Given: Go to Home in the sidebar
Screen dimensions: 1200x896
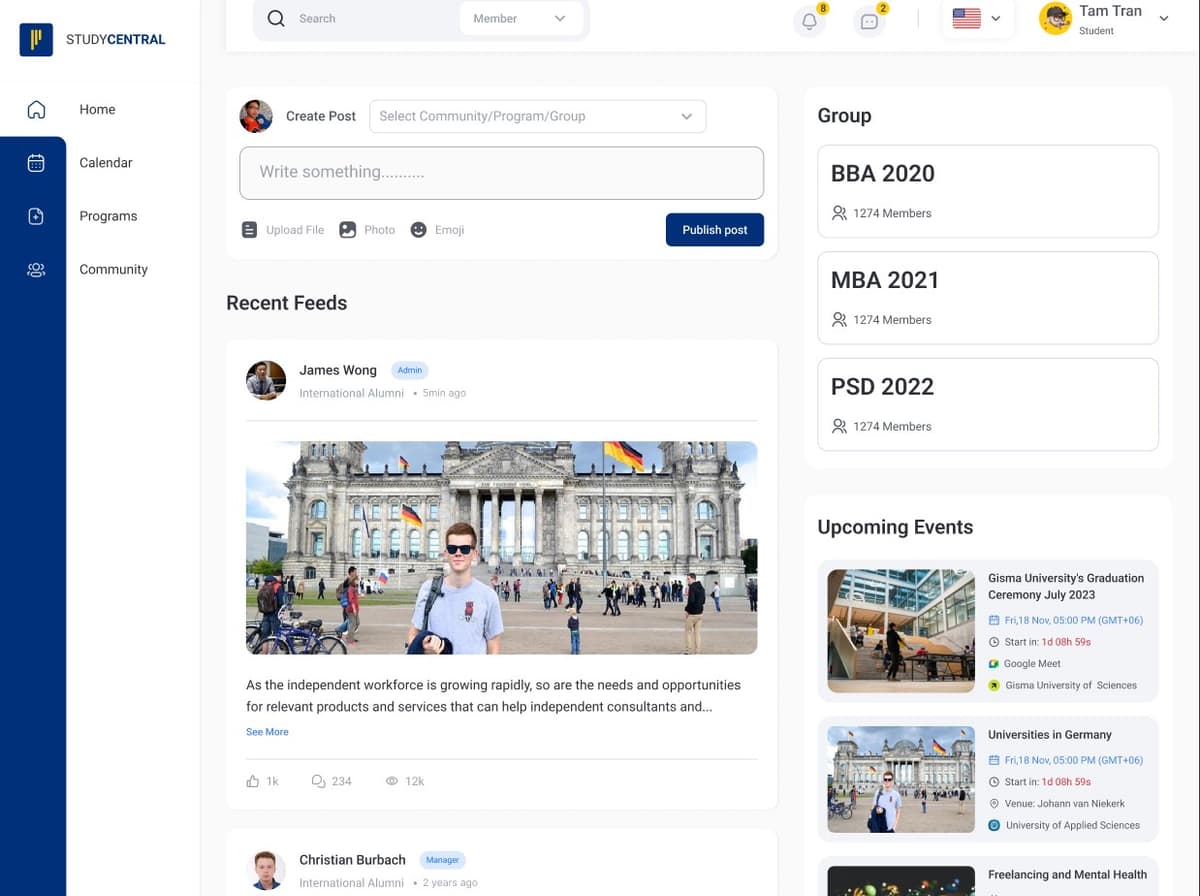Looking at the screenshot, I should [35, 109].
